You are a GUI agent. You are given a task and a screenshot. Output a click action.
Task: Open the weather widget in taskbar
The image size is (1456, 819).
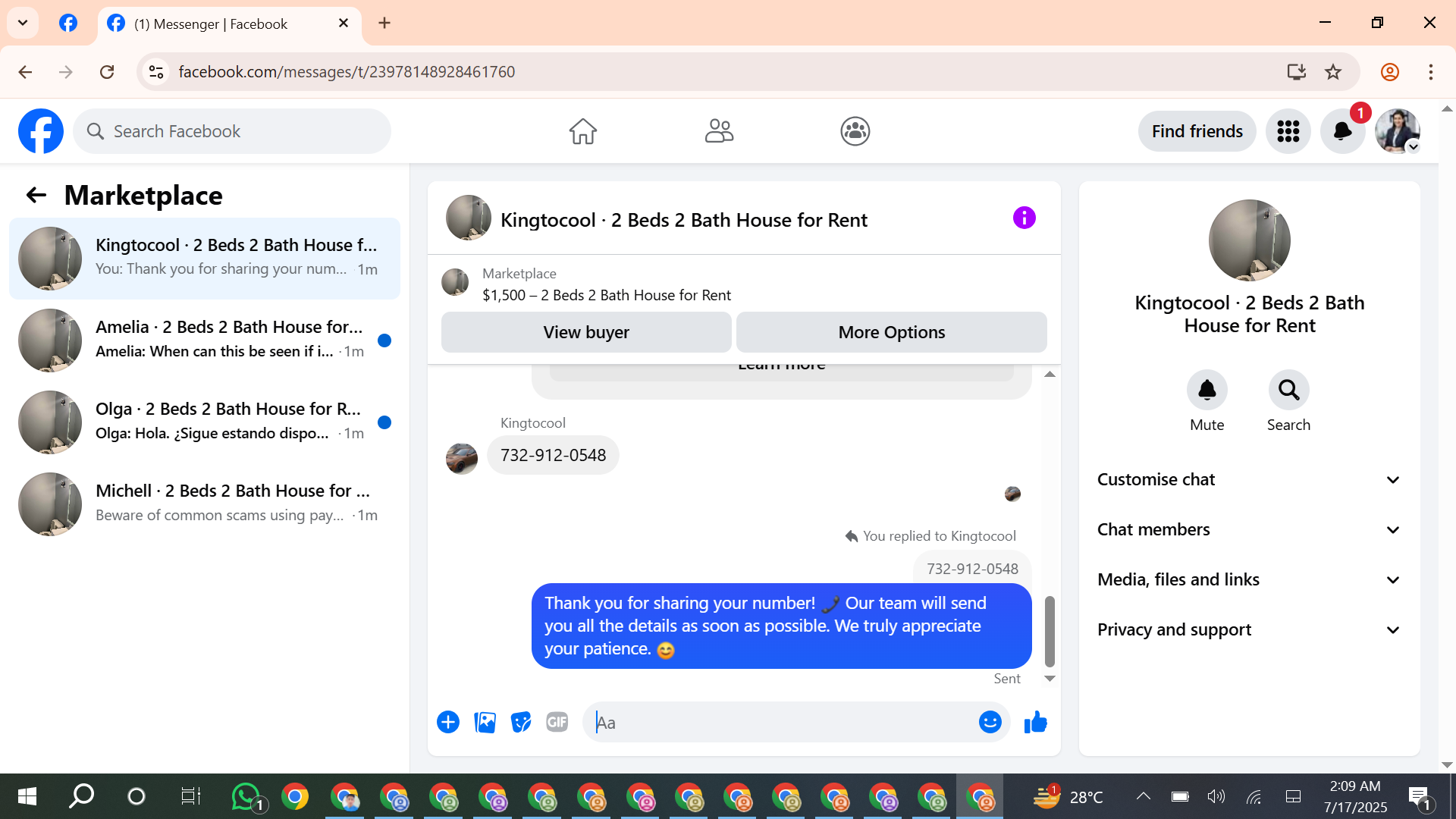pyautogui.click(x=1068, y=796)
